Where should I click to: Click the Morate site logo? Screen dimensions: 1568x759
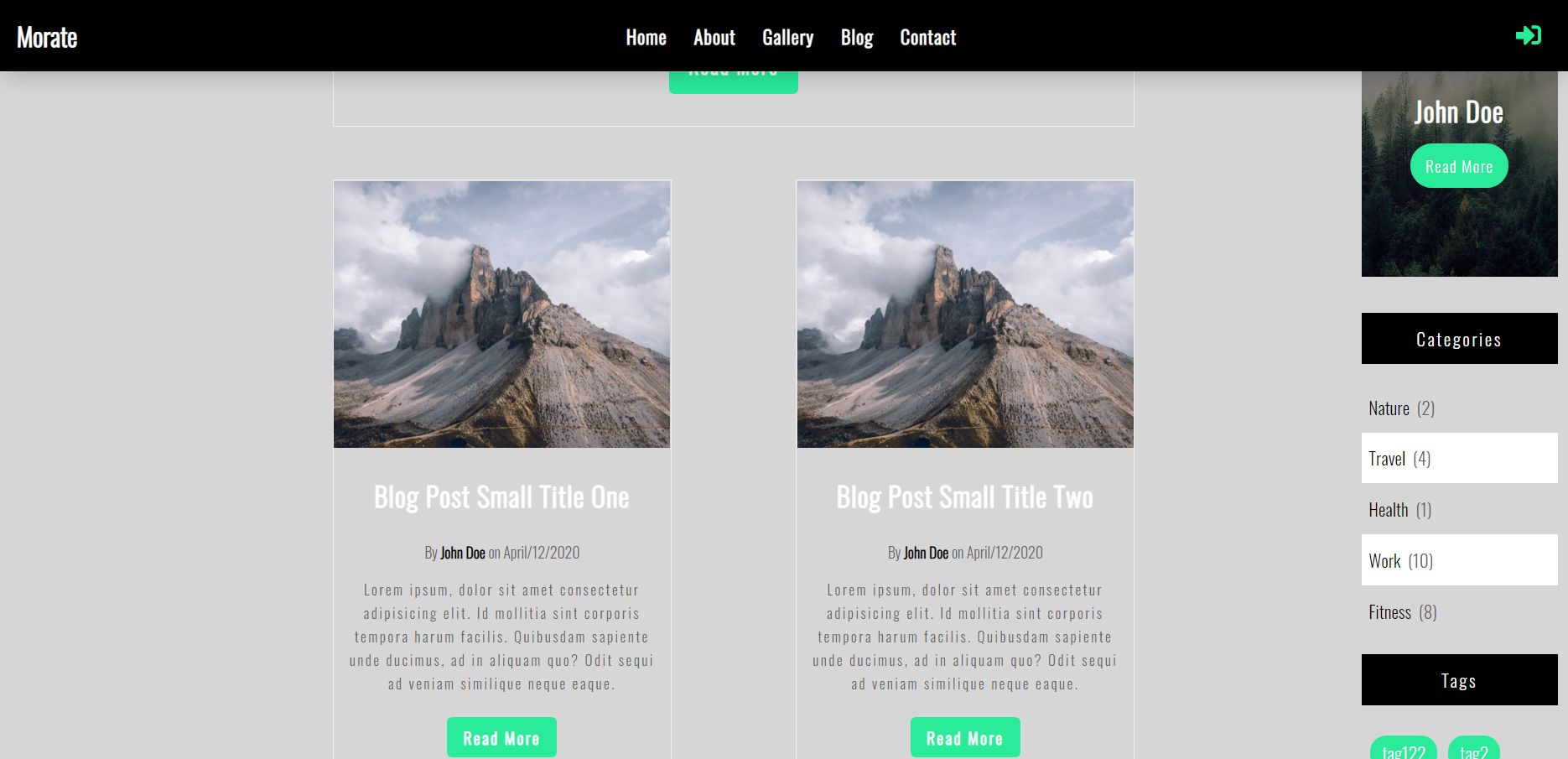tap(47, 37)
